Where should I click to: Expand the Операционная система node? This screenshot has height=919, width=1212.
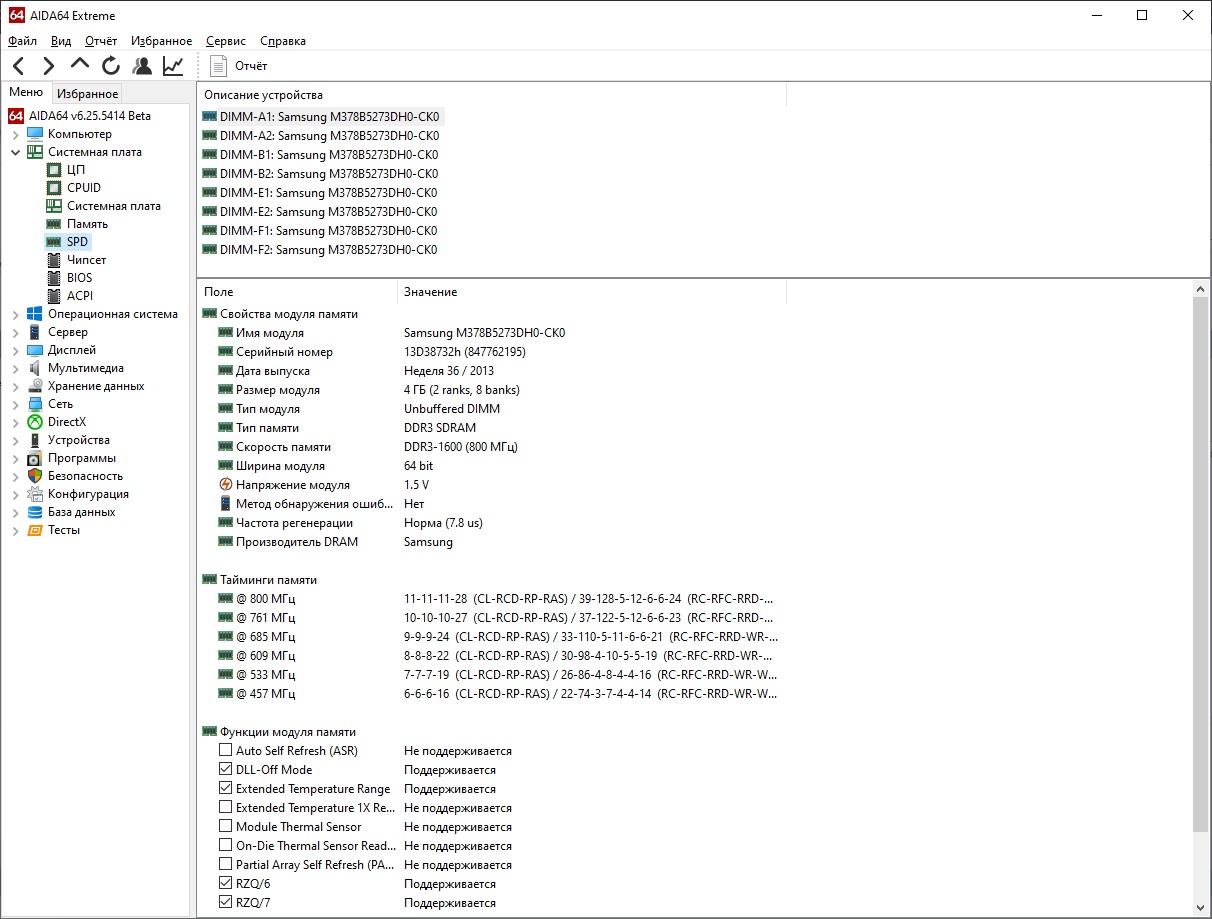tap(15, 314)
